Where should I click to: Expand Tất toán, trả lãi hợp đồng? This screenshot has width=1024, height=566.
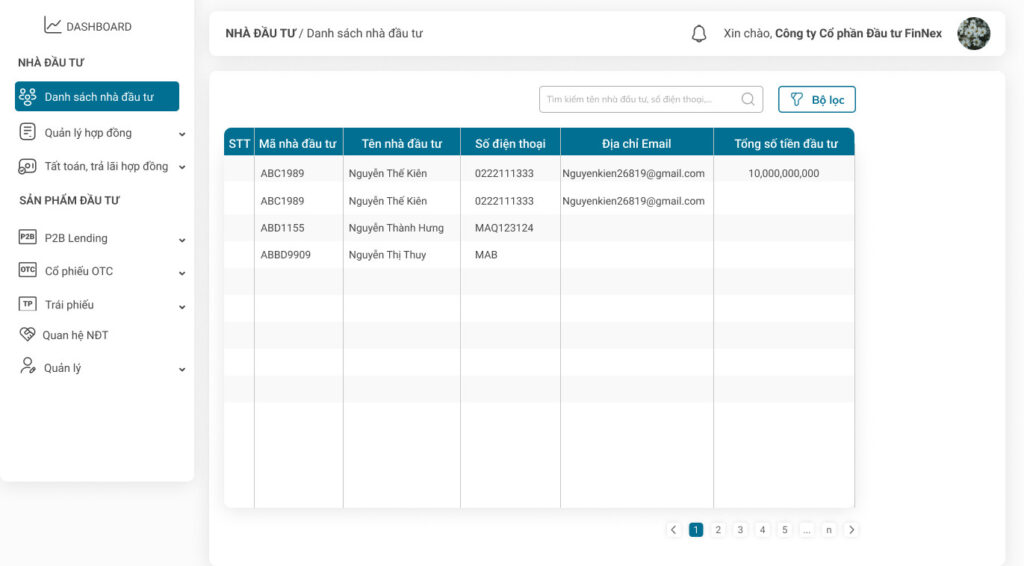tap(182, 167)
